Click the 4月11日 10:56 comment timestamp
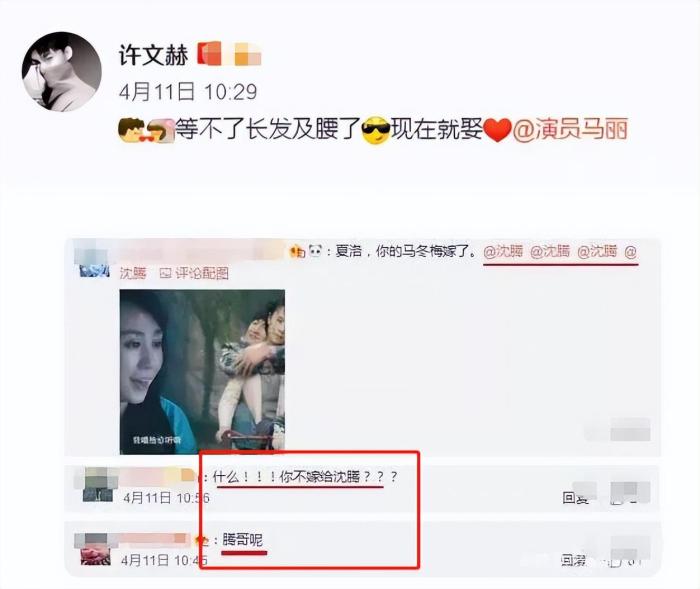Image resolution: width=700 pixels, height=589 pixels. point(167,497)
